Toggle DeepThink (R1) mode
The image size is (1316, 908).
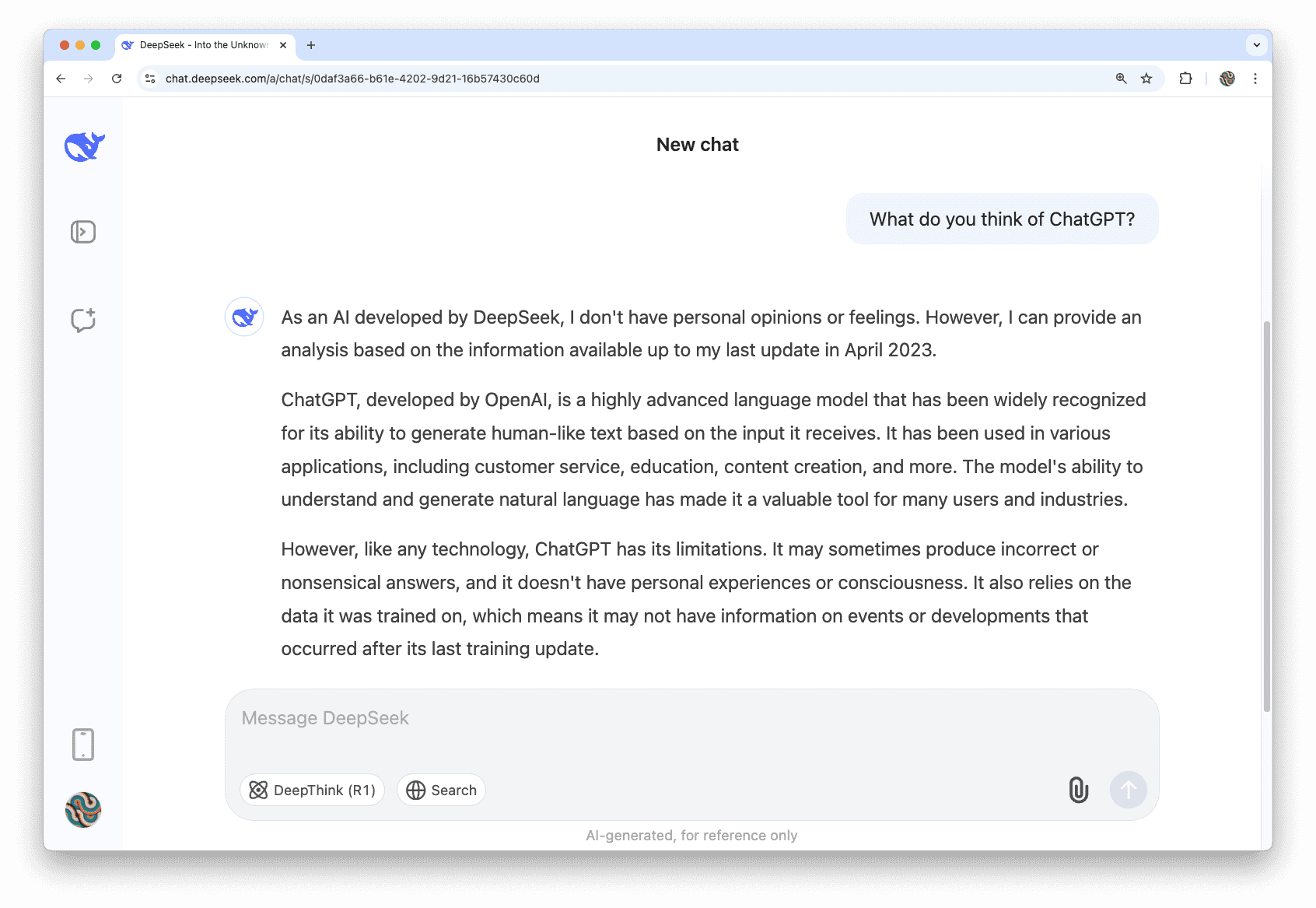pyautogui.click(x=312, y=790)
